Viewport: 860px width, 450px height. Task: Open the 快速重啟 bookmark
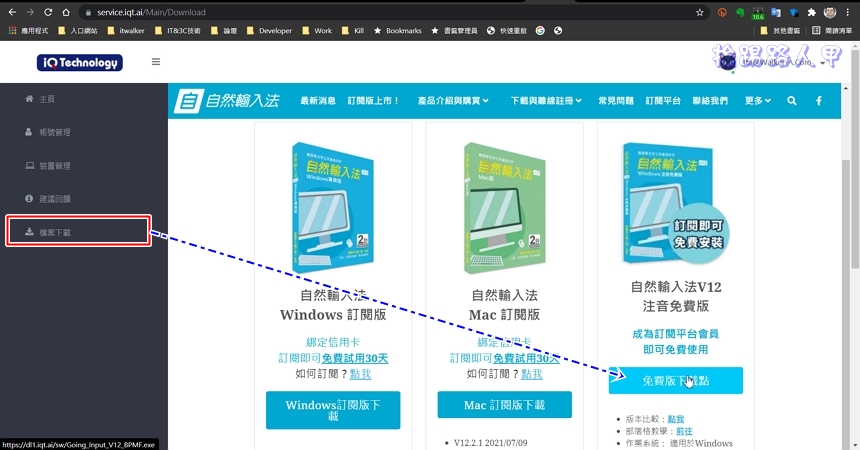[507, 31]
